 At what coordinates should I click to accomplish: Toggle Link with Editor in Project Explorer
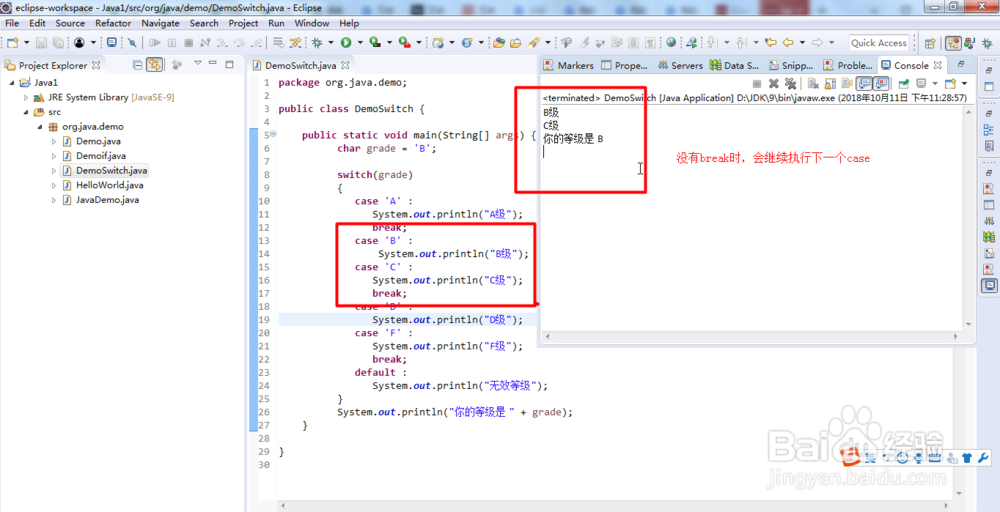(154, 64)
